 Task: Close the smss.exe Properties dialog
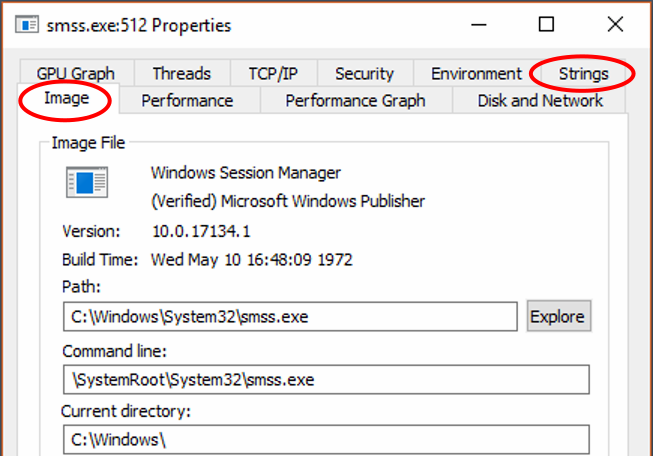(x=615, y=24)
